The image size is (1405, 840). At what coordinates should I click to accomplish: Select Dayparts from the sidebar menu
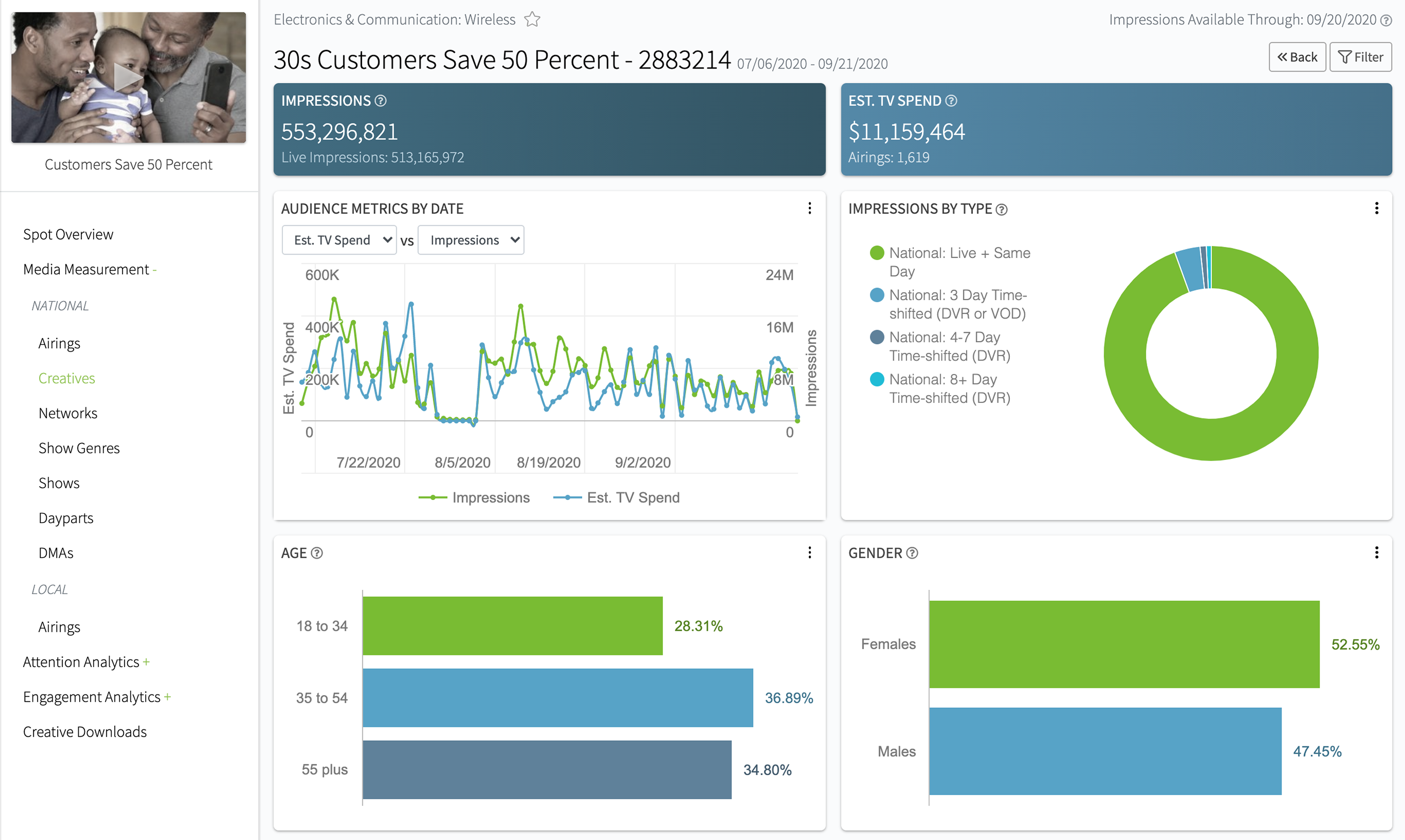pos(66,518)
